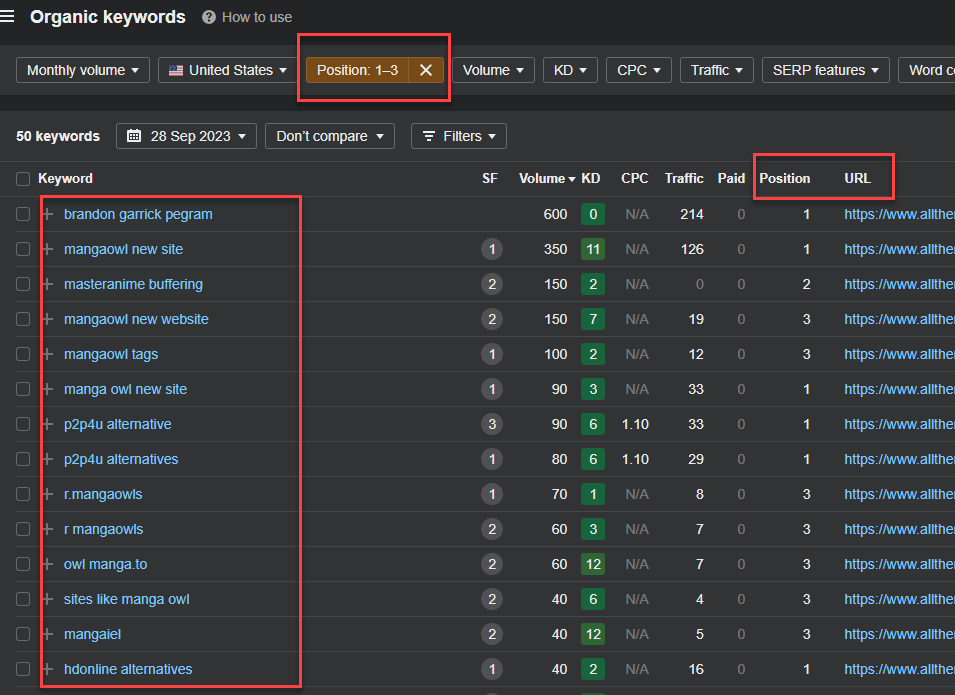
Task: Open keyword link p2p4u alternatives
Action: click(x=121, y=459)
